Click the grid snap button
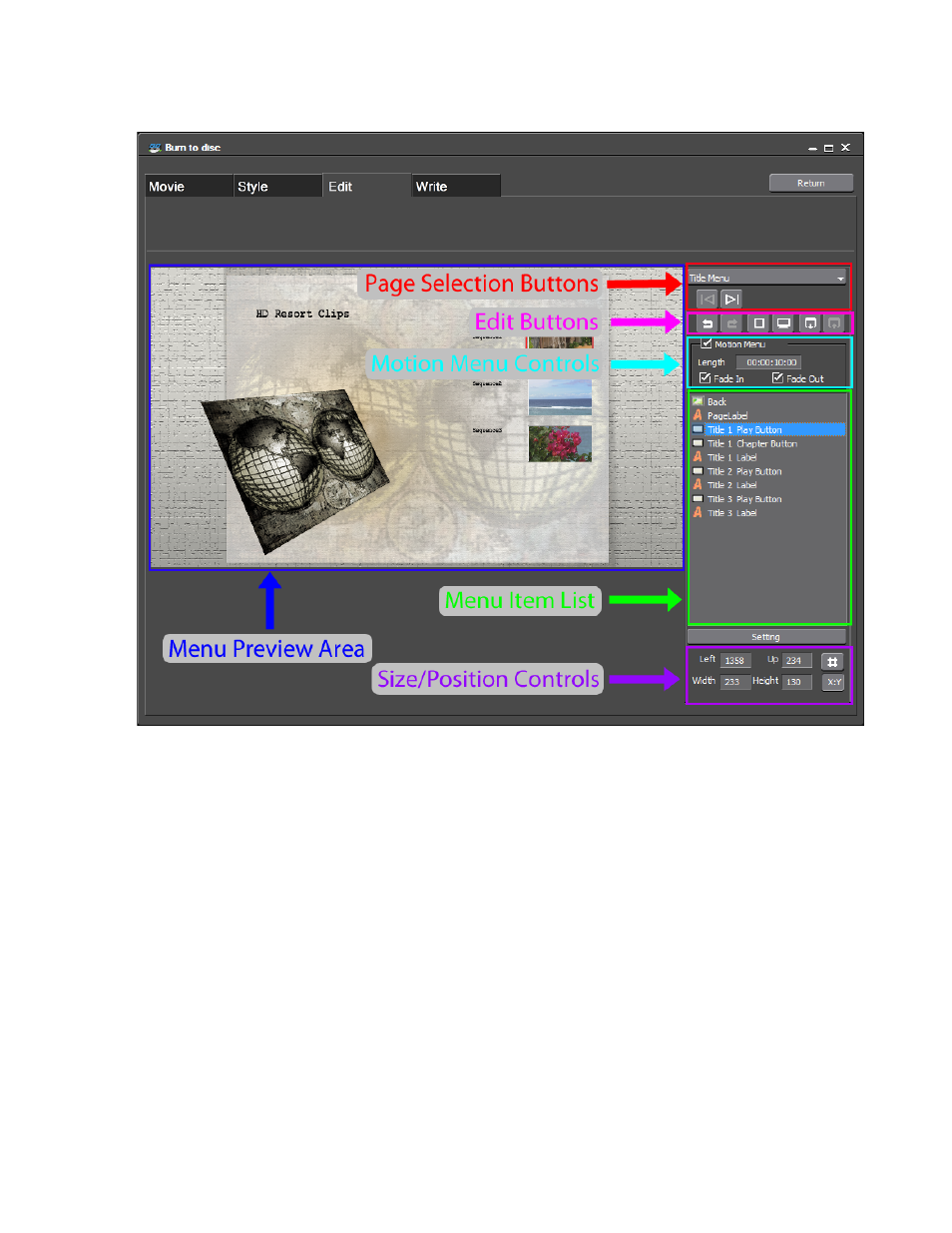952x1233 pixels. coord(832,661)
